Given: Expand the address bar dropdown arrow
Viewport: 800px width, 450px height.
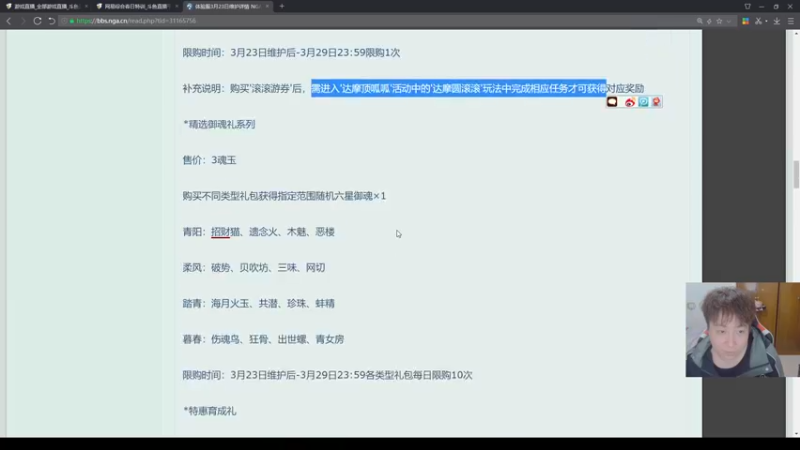Looking at the screenshot, I should pyautogui.click(x=729, y=21).
